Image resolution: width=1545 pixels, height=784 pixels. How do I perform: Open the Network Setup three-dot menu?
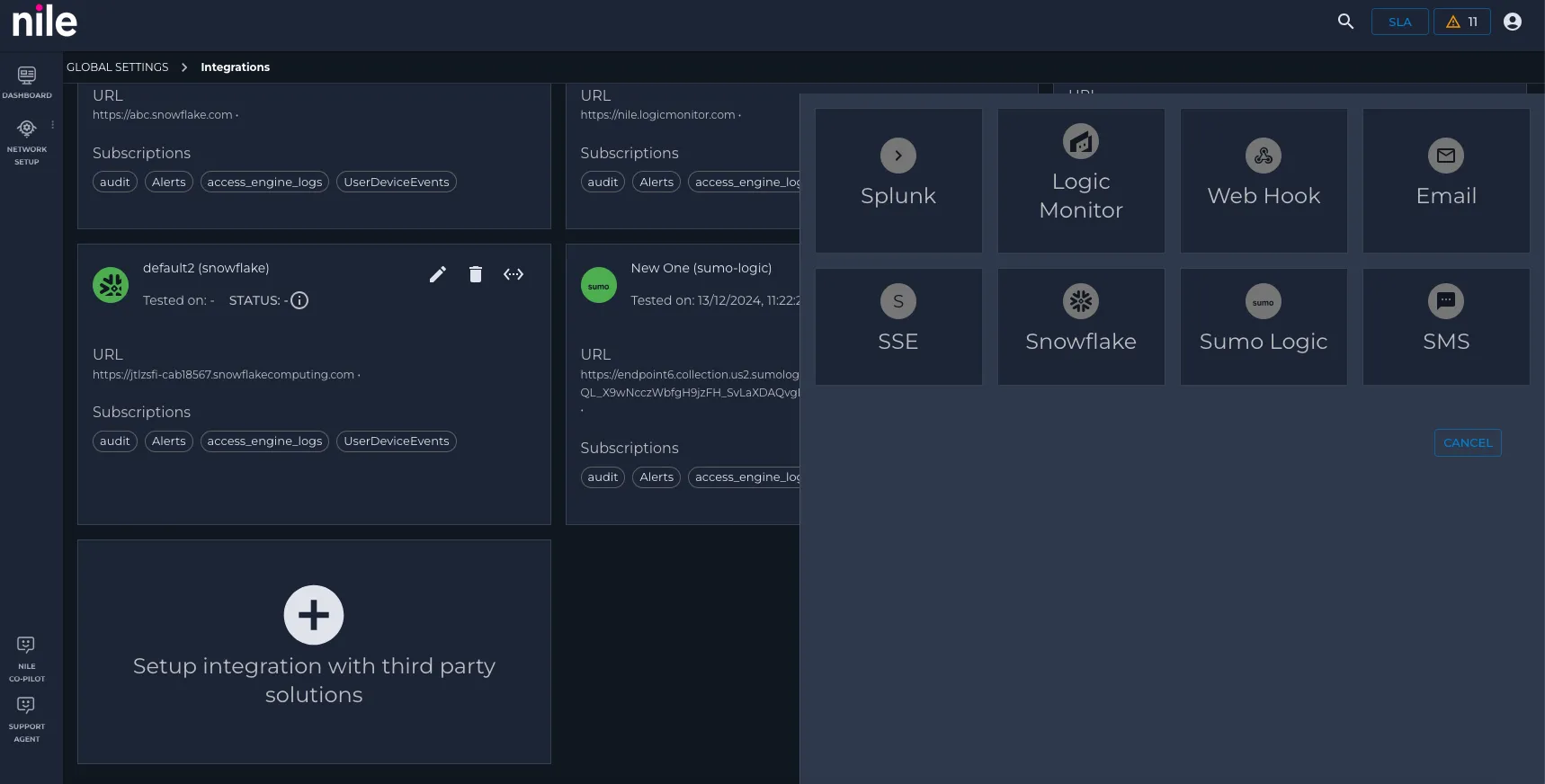click(53, 125)
